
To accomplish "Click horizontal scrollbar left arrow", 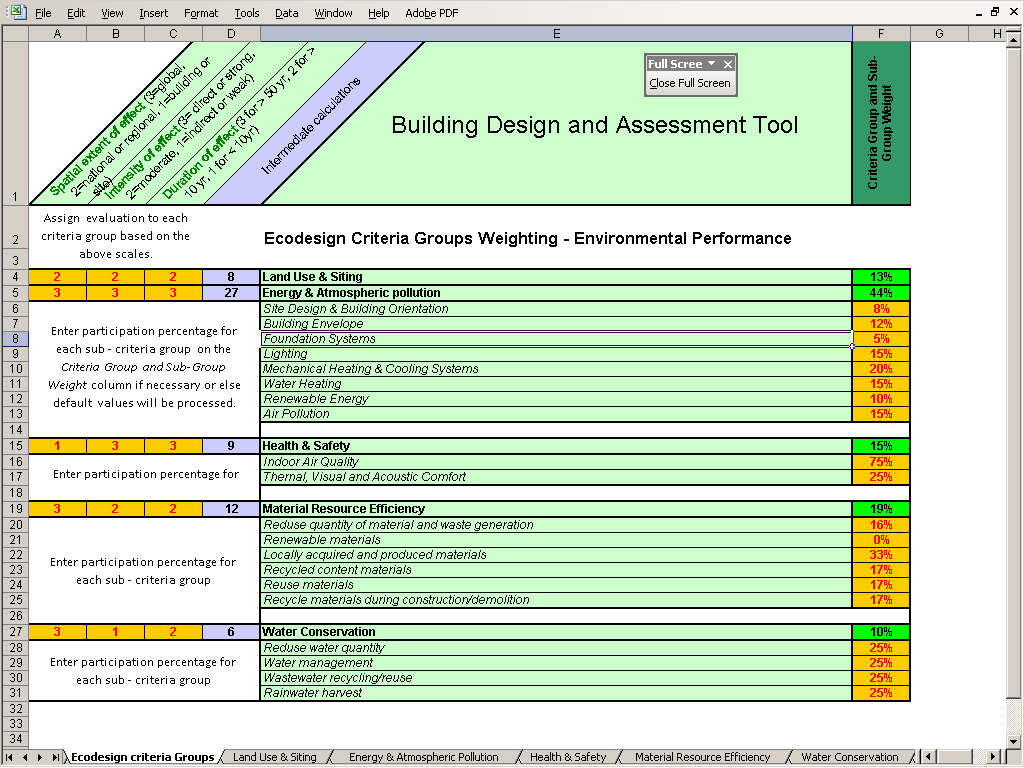I will [x=928, y=757].
